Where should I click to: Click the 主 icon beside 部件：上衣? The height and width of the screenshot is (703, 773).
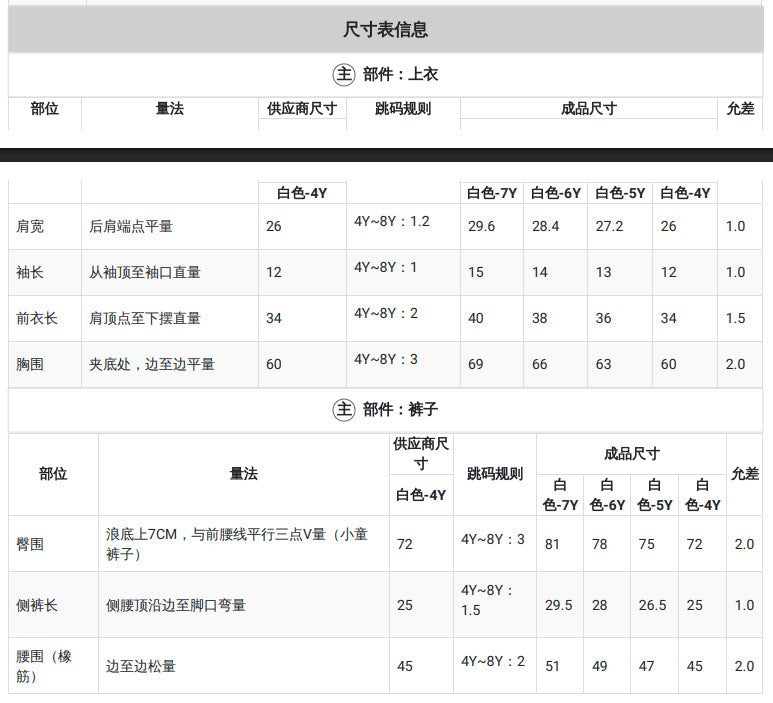click(344, 74)
